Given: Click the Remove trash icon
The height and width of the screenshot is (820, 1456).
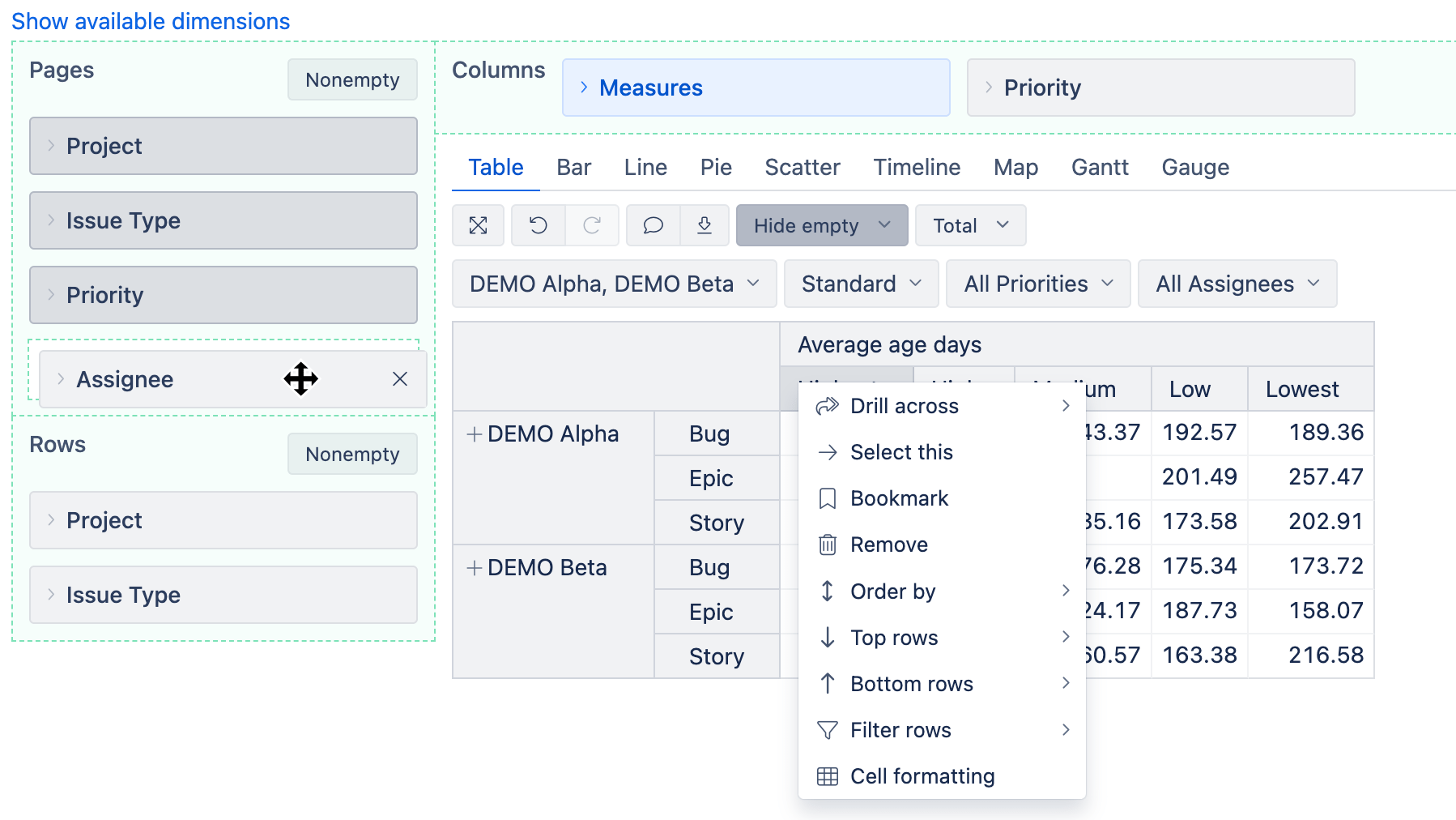Looking at the screenshot, I should click(827, 545).
